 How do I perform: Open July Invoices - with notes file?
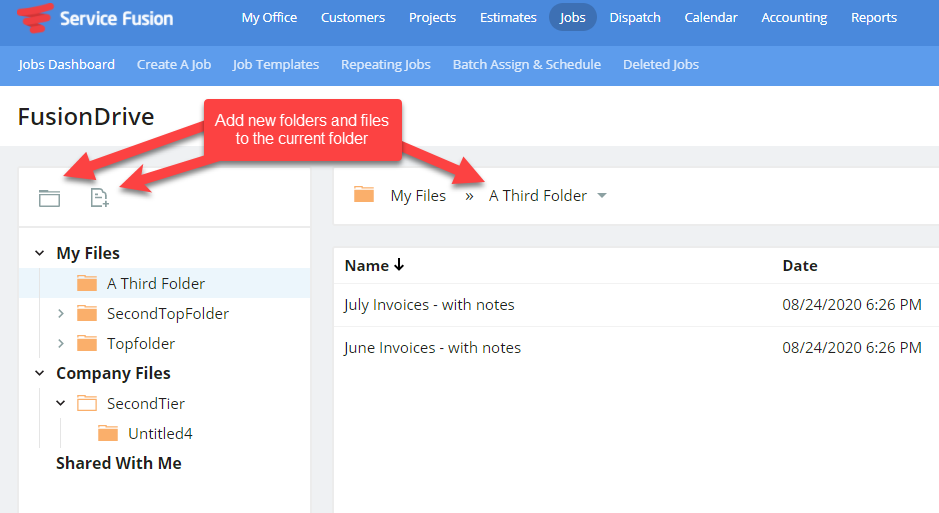click(429, 305)
